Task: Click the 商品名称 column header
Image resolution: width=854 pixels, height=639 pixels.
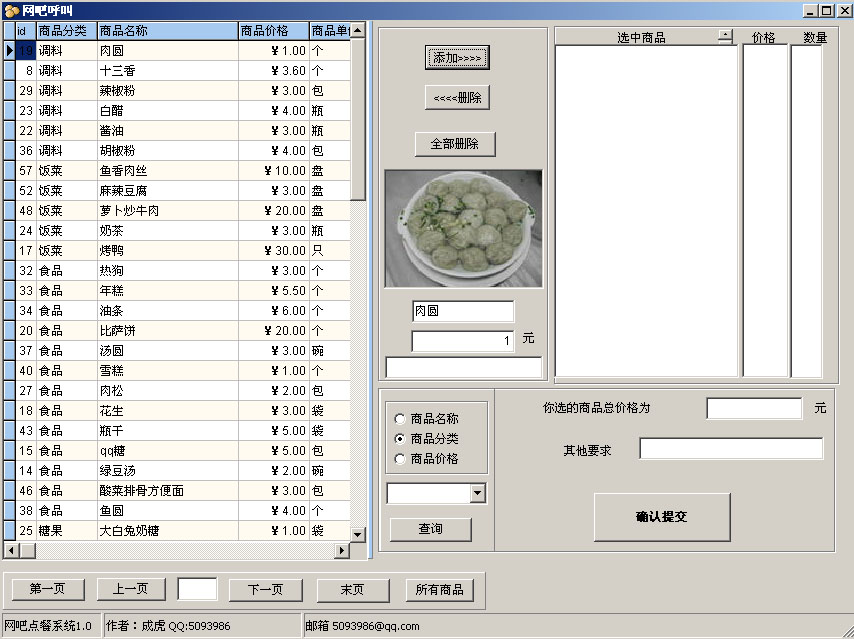Action: [x=166, y=31]
